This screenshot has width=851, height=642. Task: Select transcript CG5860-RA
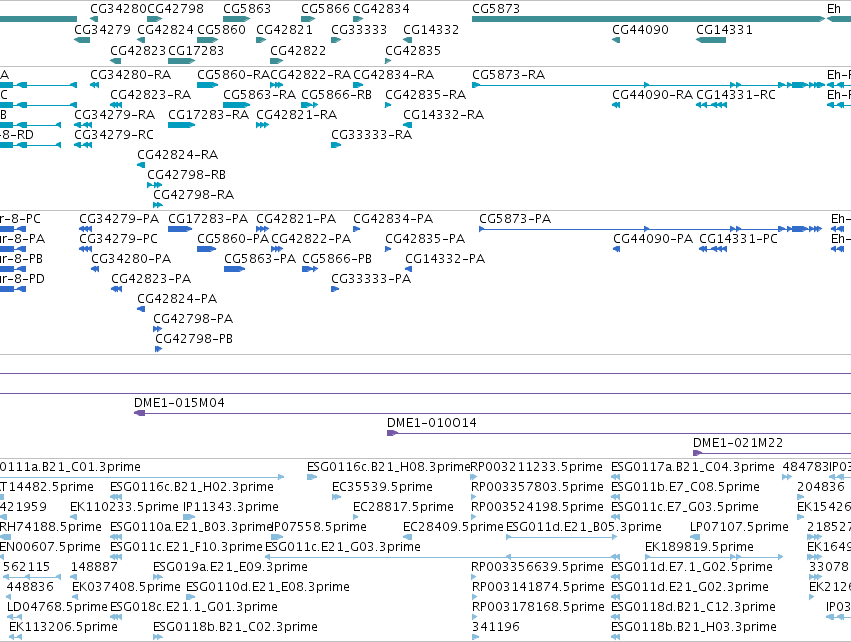pyautogui.click(x=233, y=74)
